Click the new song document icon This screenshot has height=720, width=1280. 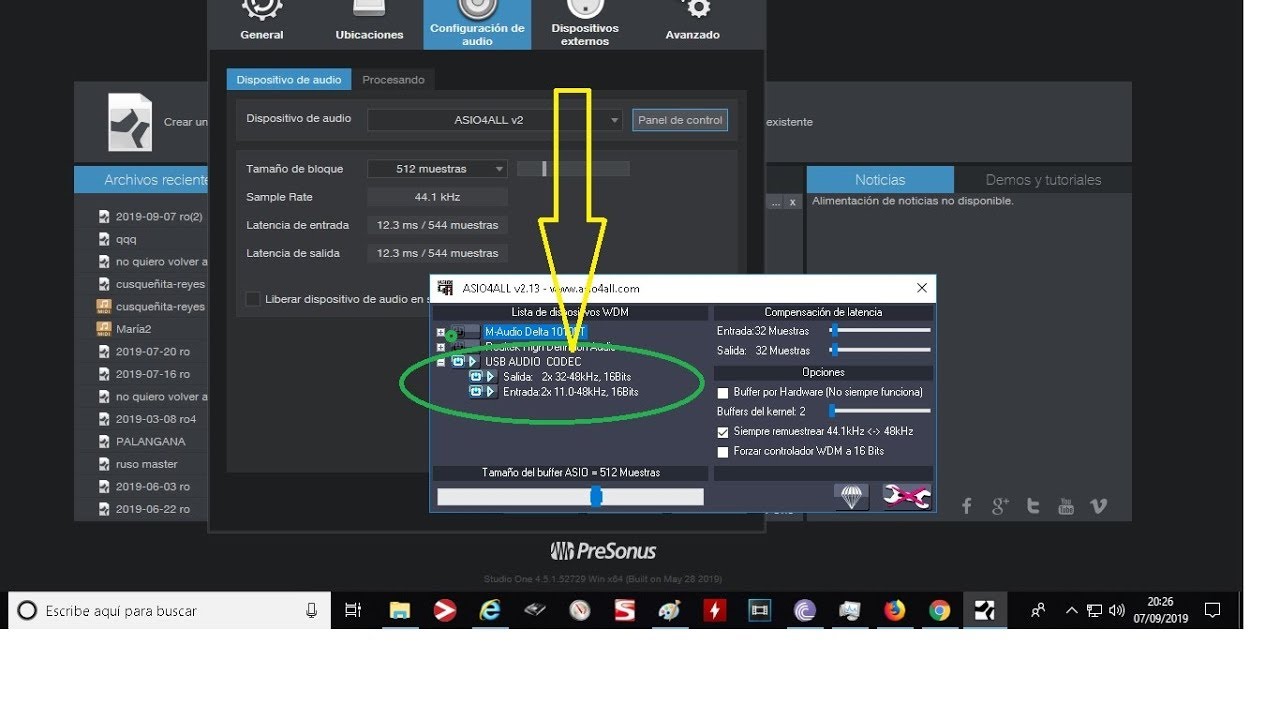(x=130, y=122)
